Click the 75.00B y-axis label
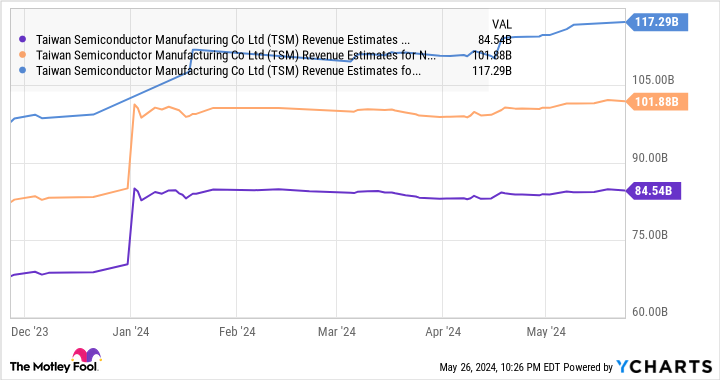 click(650, 235)
